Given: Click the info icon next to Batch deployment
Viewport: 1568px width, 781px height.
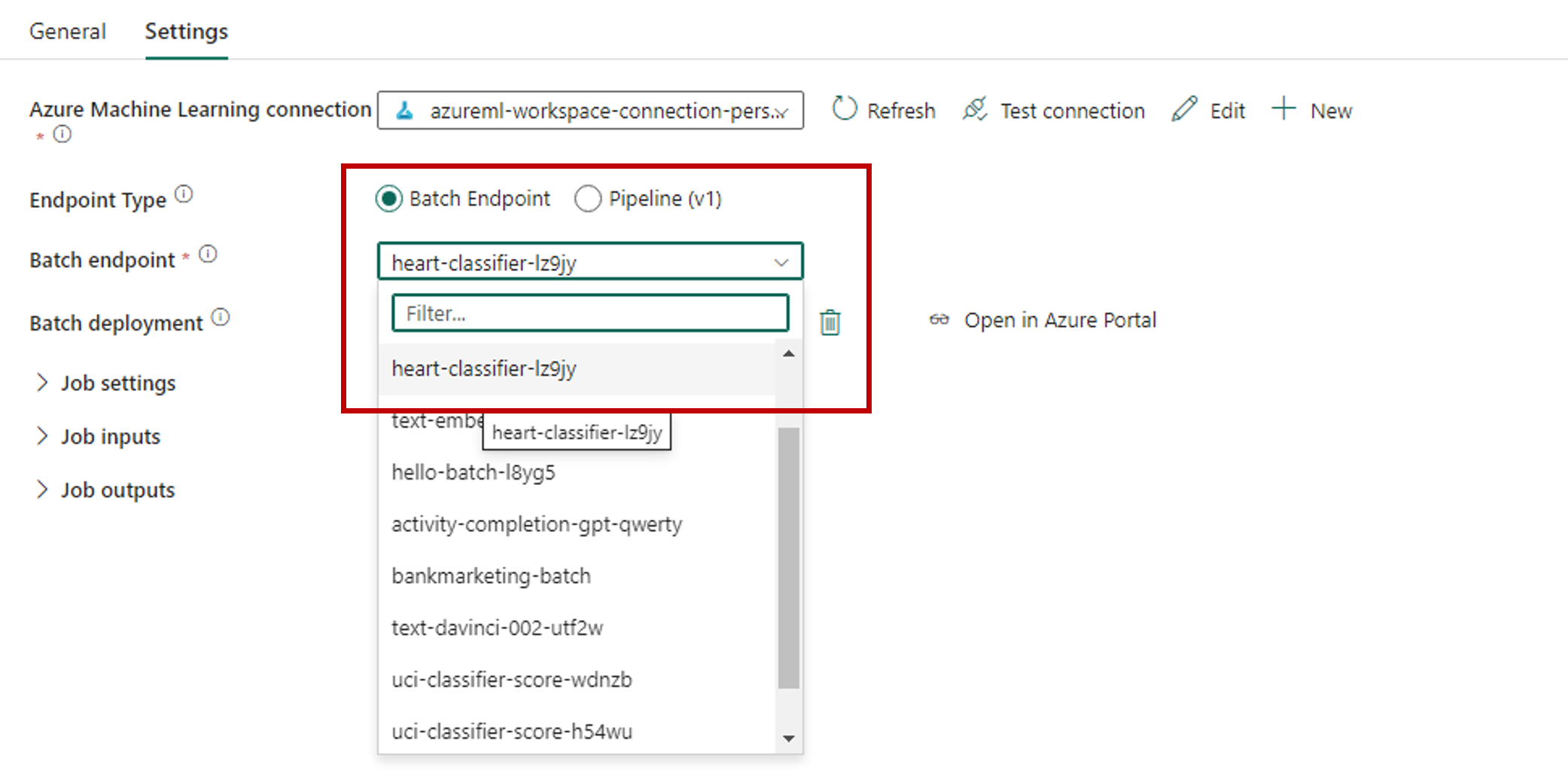Looking at the screenshot, I should [221, 318].
